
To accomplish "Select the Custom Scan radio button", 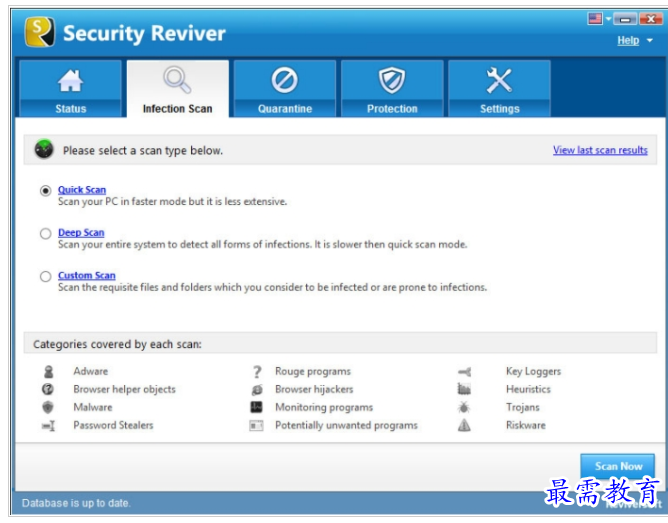I will [x=46, y=276].
